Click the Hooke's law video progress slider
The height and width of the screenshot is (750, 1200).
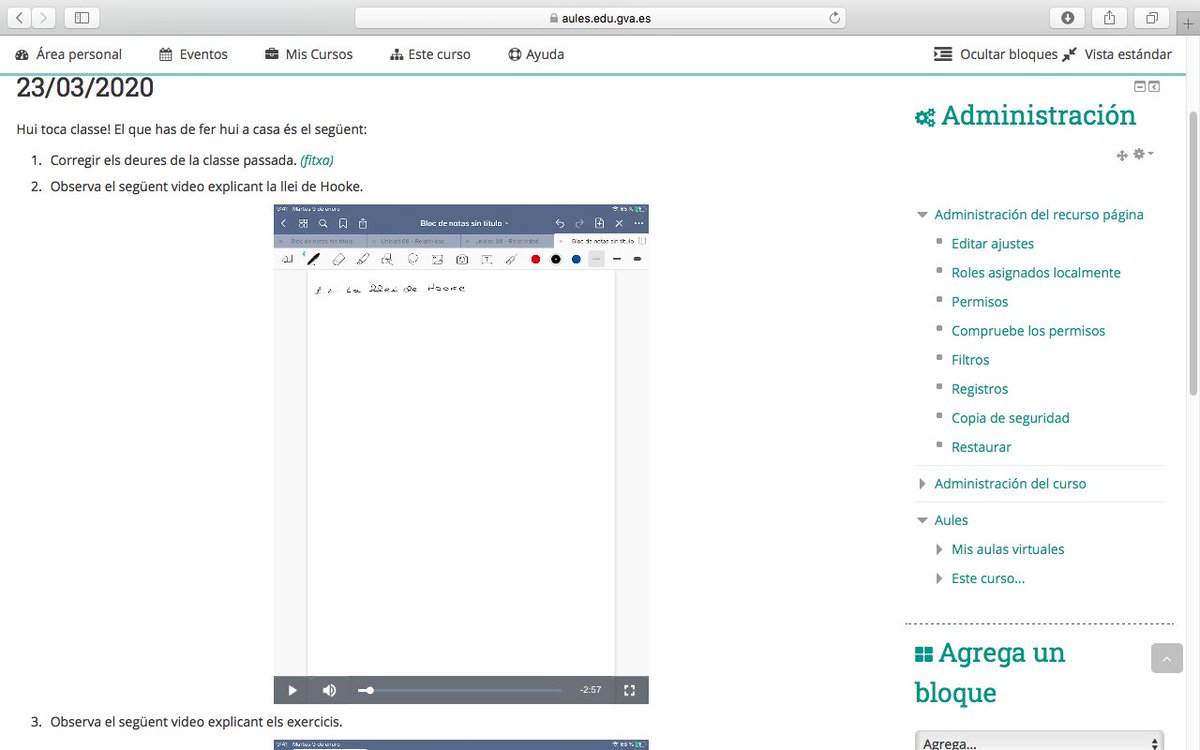coord(460,690)
